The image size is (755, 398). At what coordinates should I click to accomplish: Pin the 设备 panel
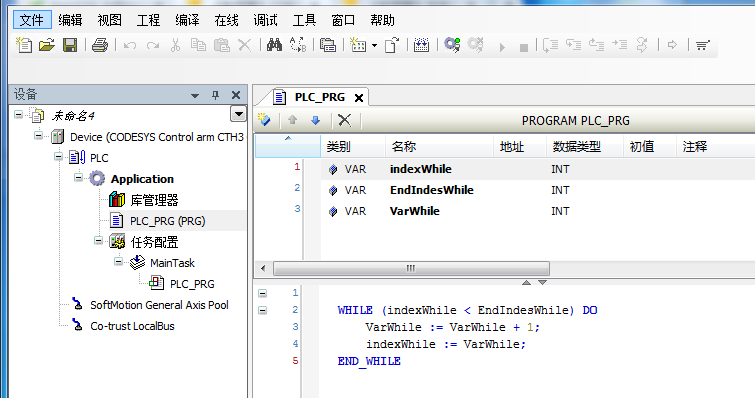click(215, 95)
